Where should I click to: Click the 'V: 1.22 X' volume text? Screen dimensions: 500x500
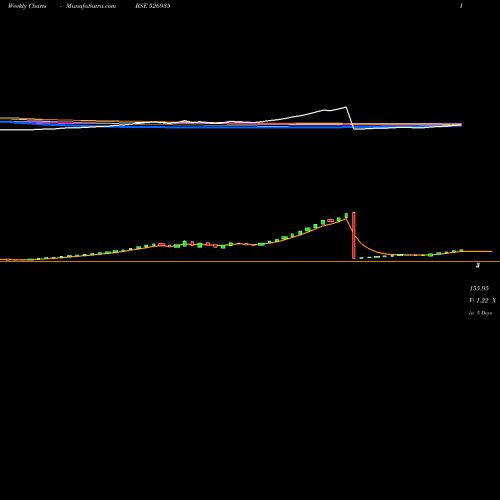(483, 301)
